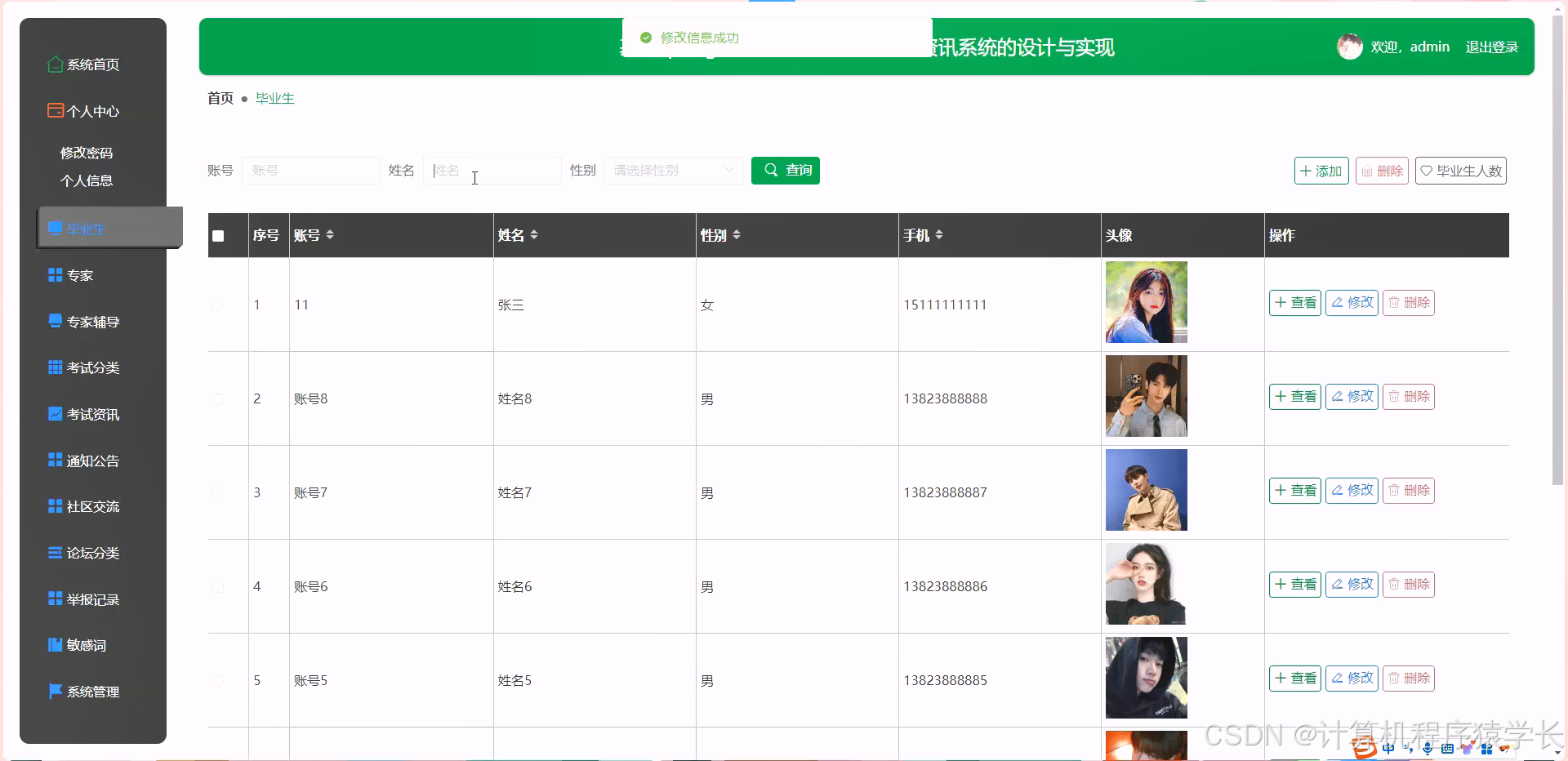The height and width of the screenshot is (761, 1568).
Task: Click the input method icon in system tray
Action: point(1388,749)
